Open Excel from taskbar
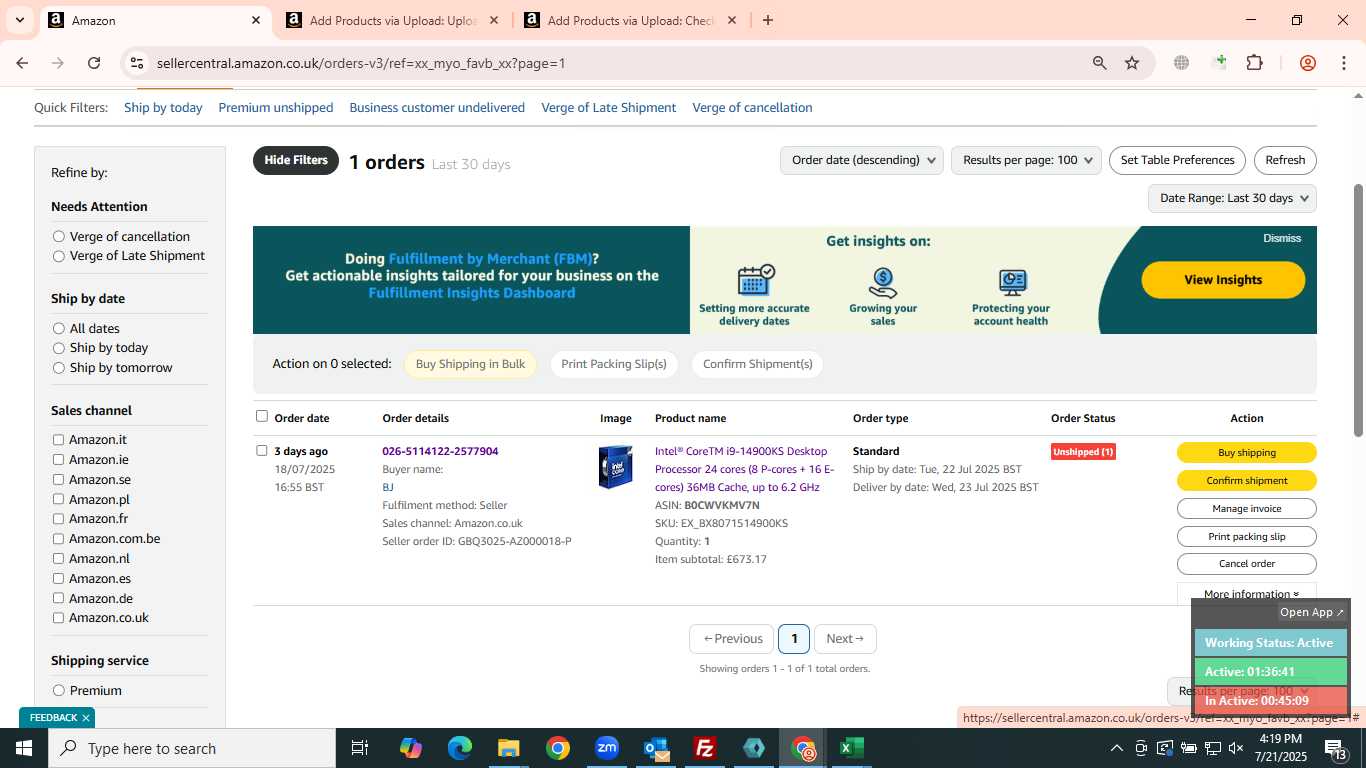Viewport: 1366px width, 768px height. tap(852, 748)
